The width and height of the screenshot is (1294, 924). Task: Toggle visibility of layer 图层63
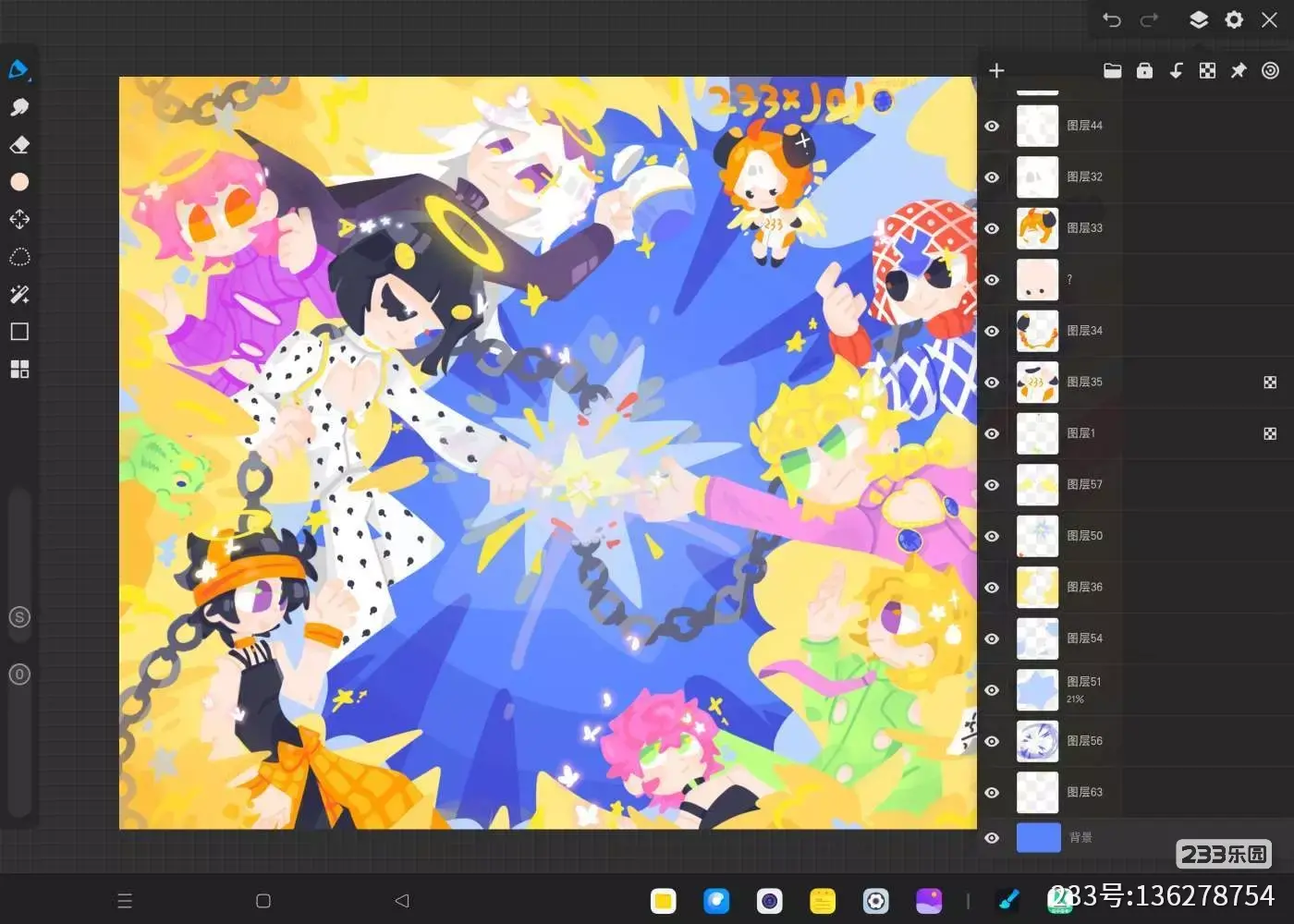click(992, 793)
